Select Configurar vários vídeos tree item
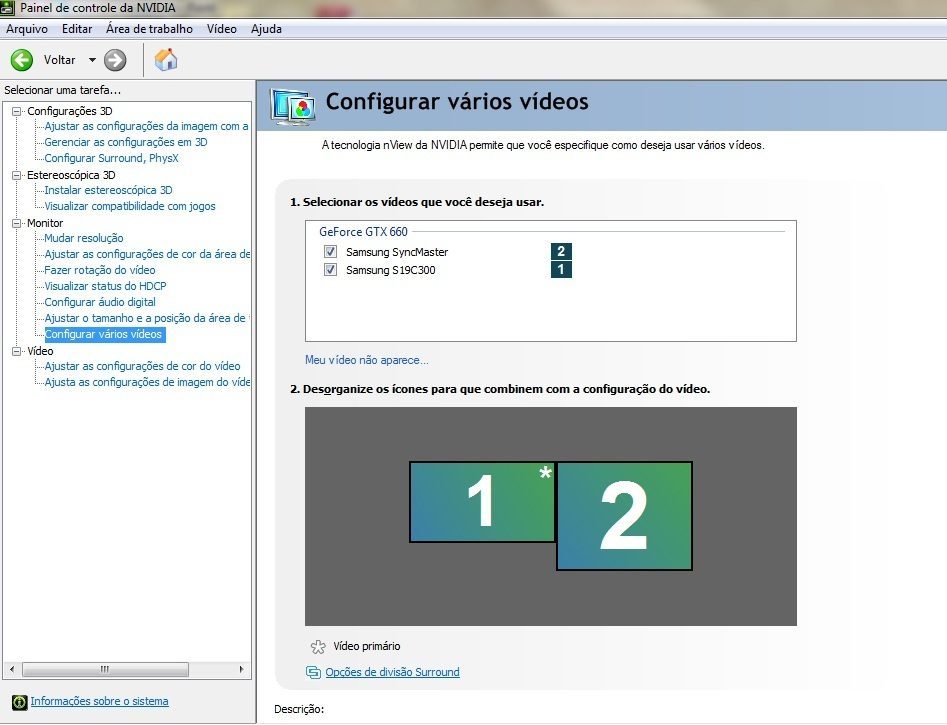The height and width of the screenshot is (725, 947). [104, 334]
